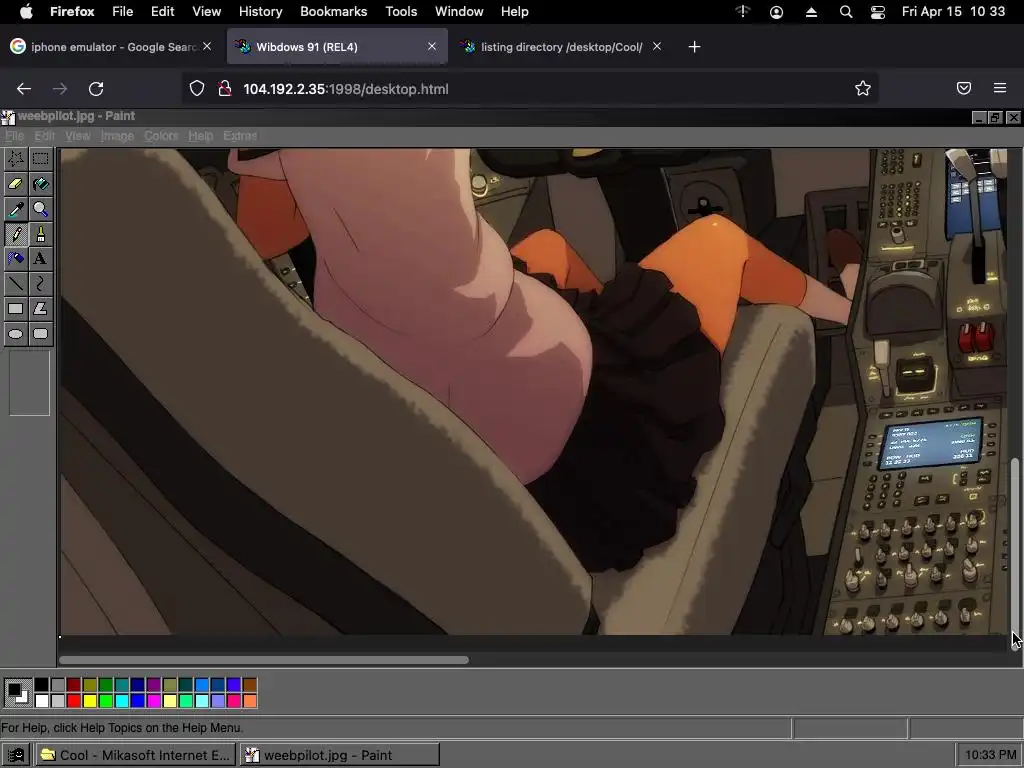
Task: Click the 10:33 PM taskbar clock
Action: [989, 755]
